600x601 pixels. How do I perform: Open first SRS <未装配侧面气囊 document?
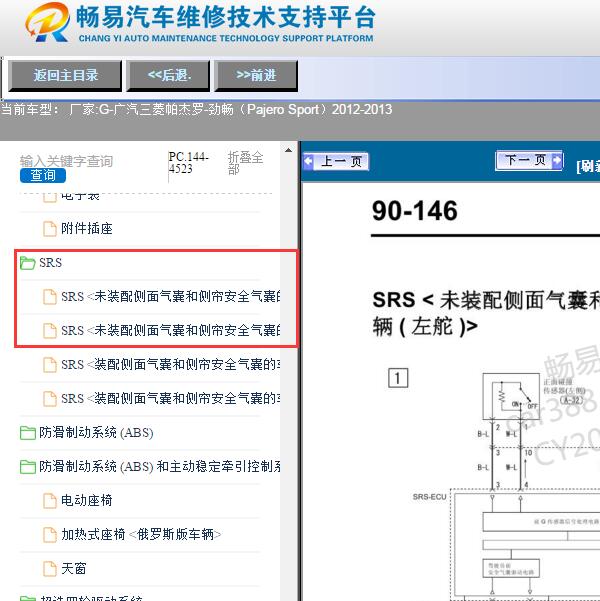click(x=171, y=296)
